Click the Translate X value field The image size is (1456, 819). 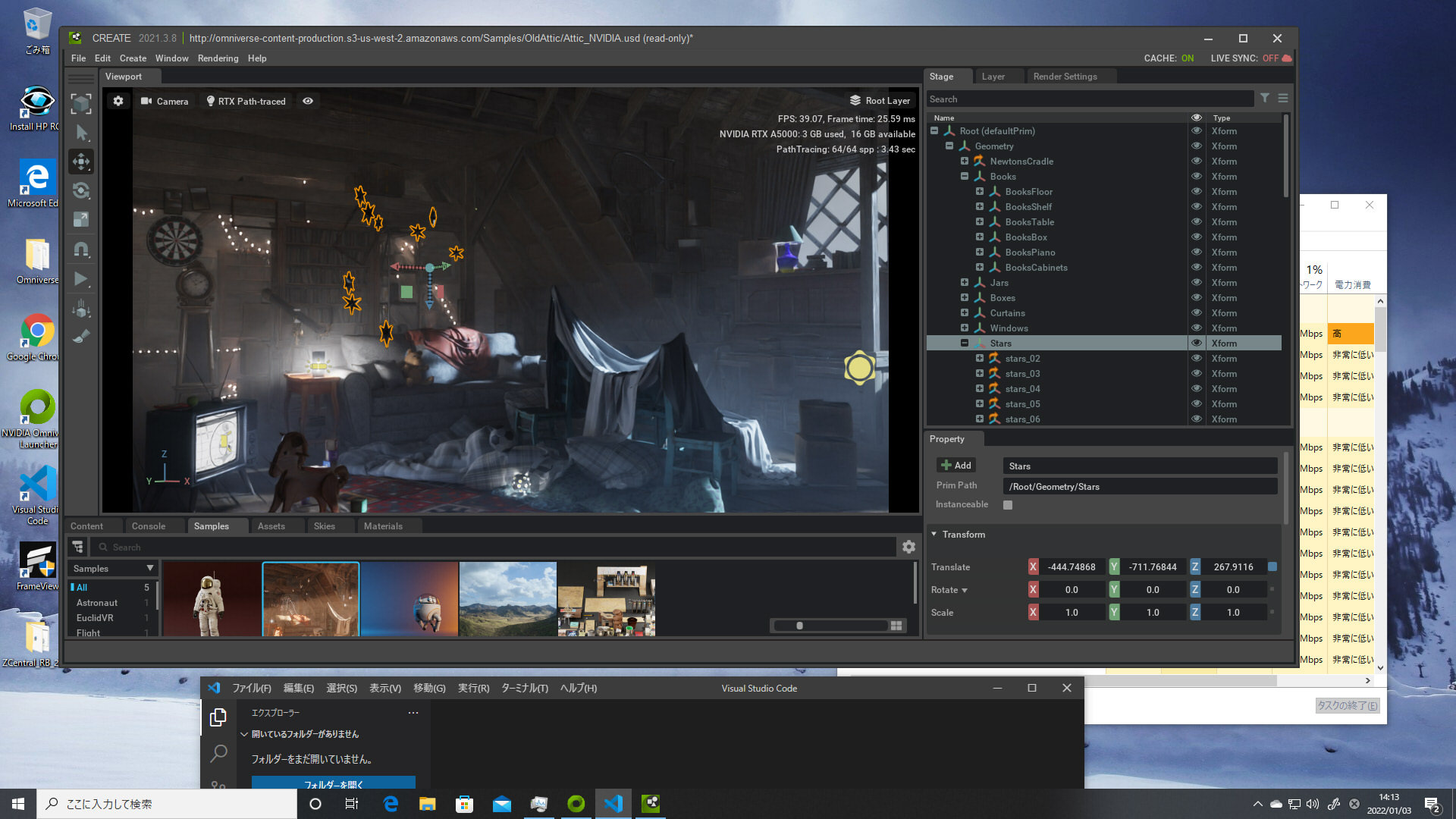click(1071, 567)
